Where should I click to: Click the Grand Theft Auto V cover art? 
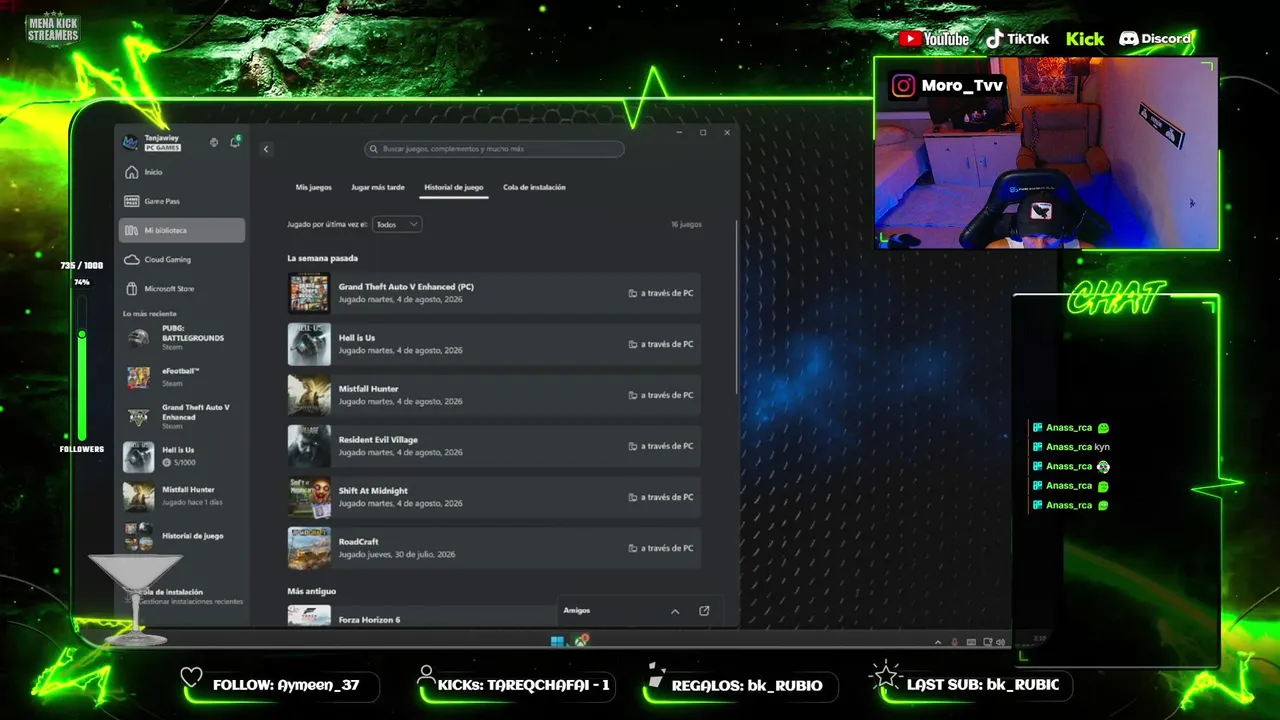click(309, 293)
